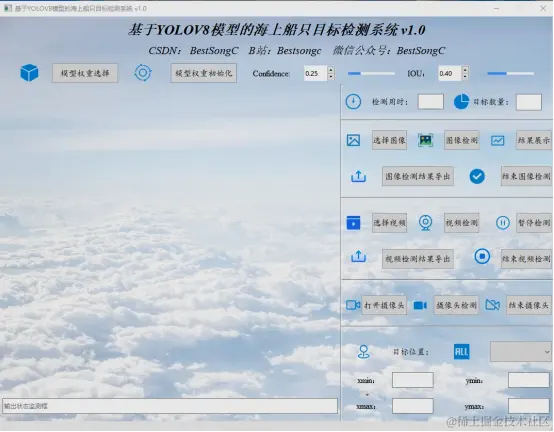554x432 pixels.
Task: Minimize the window
Action: [496, 8]
